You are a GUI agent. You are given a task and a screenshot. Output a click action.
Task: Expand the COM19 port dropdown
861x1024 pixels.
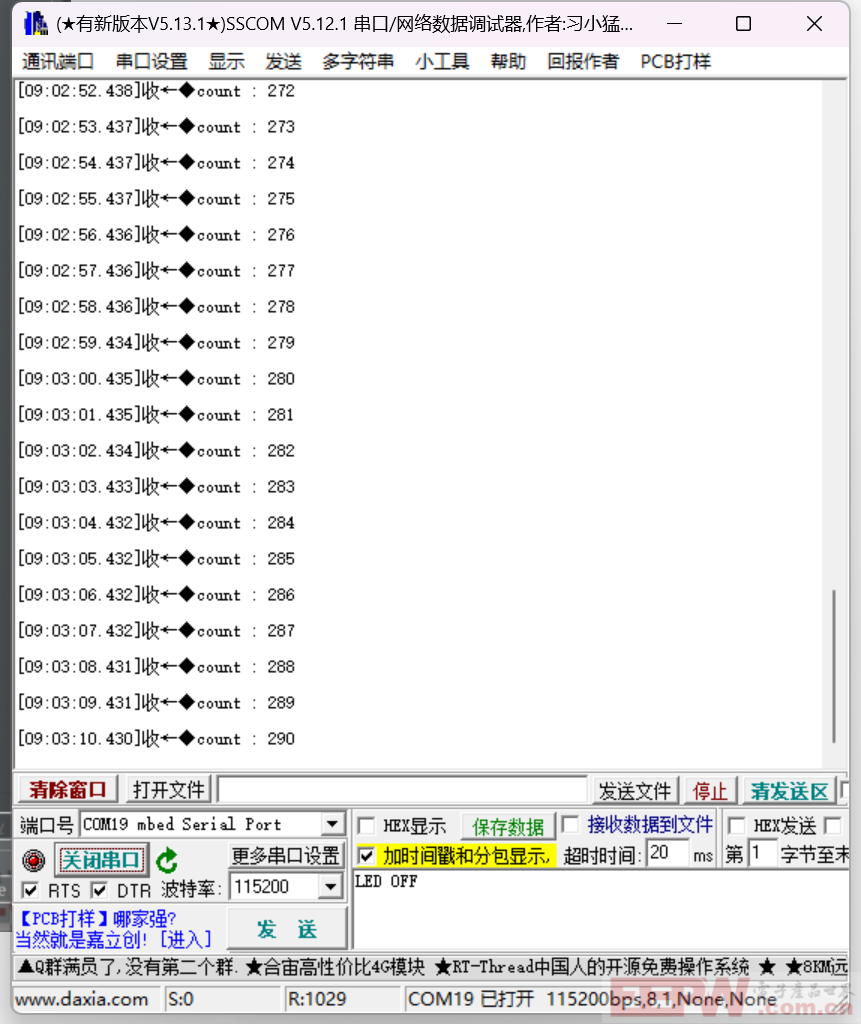coord(333,824)
